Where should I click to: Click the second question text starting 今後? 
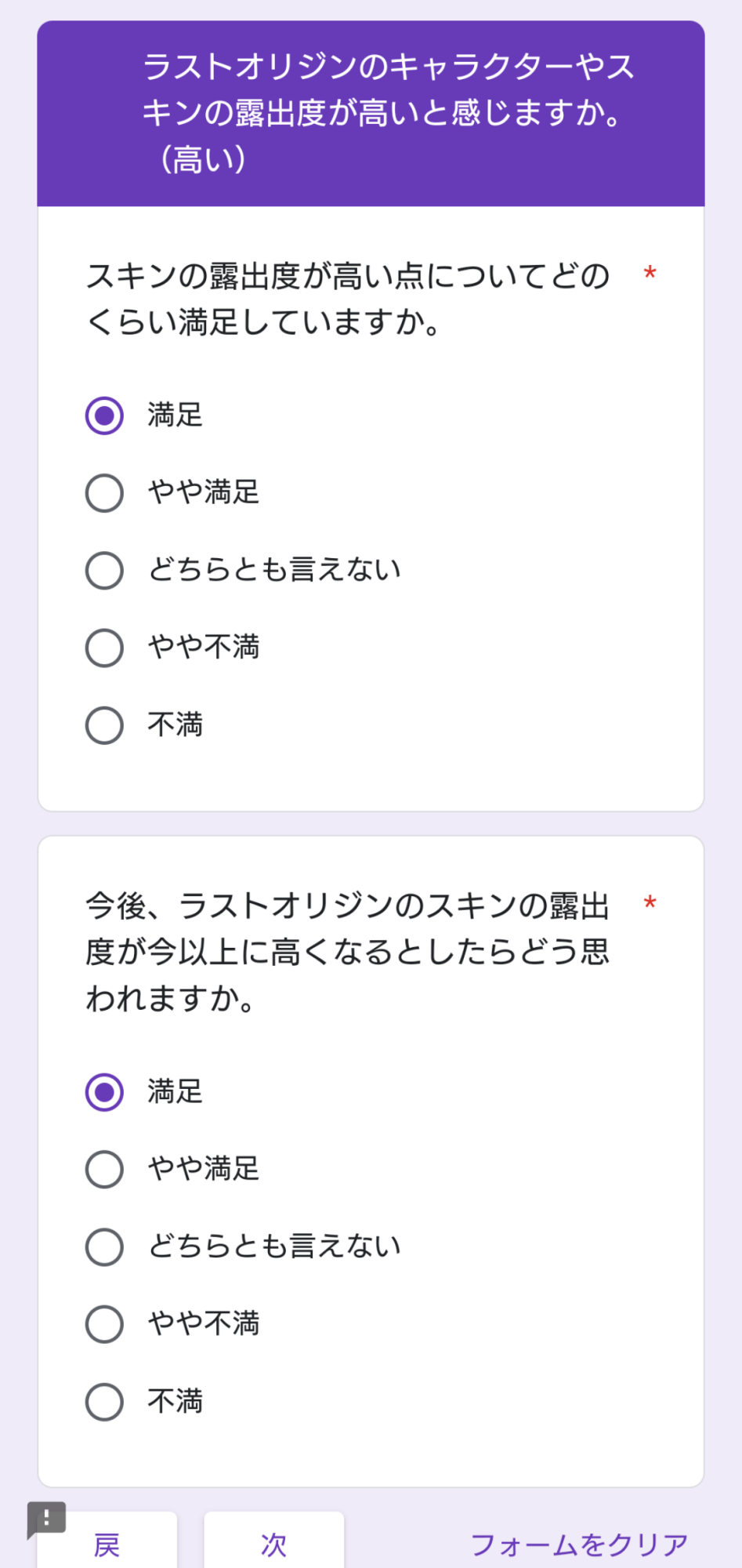pos(347,952)
